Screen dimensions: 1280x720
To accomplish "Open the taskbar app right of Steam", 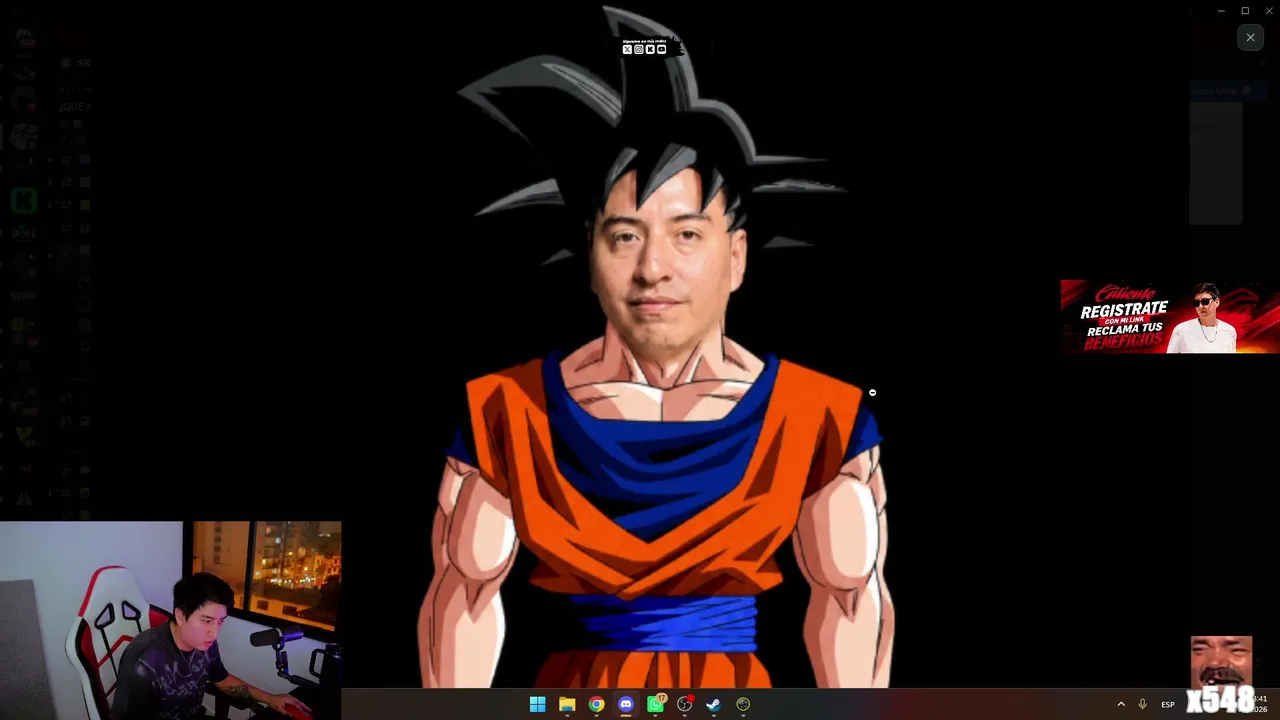I will [743, 704].
